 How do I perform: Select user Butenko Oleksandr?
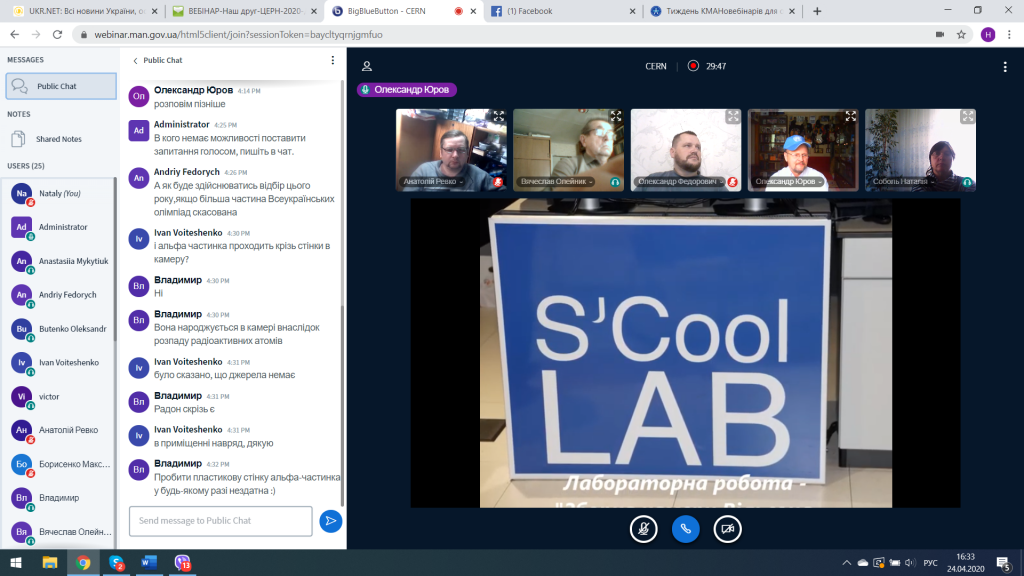click(x=60, y=329)
